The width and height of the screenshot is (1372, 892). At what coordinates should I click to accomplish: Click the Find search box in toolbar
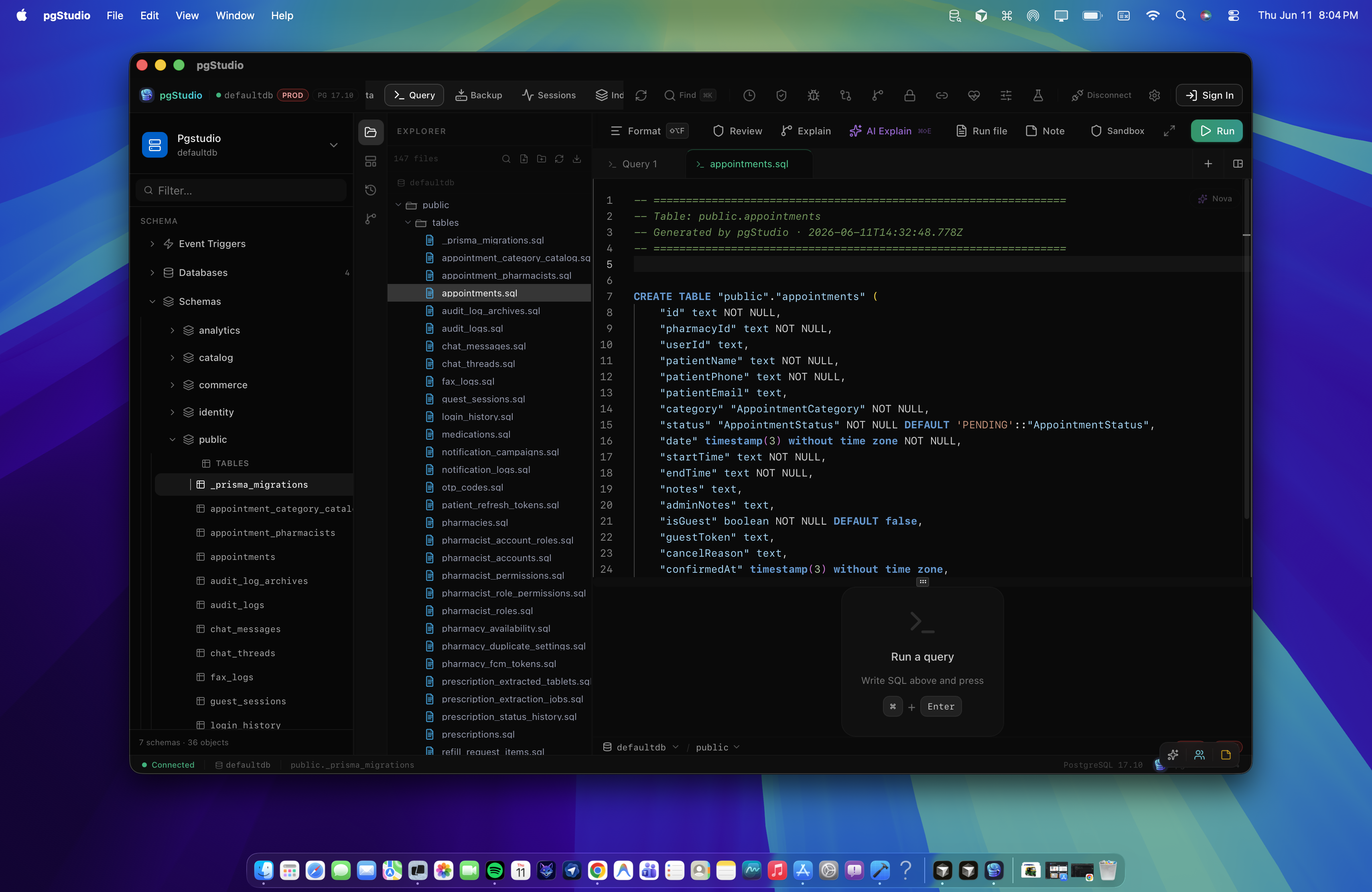690,95
